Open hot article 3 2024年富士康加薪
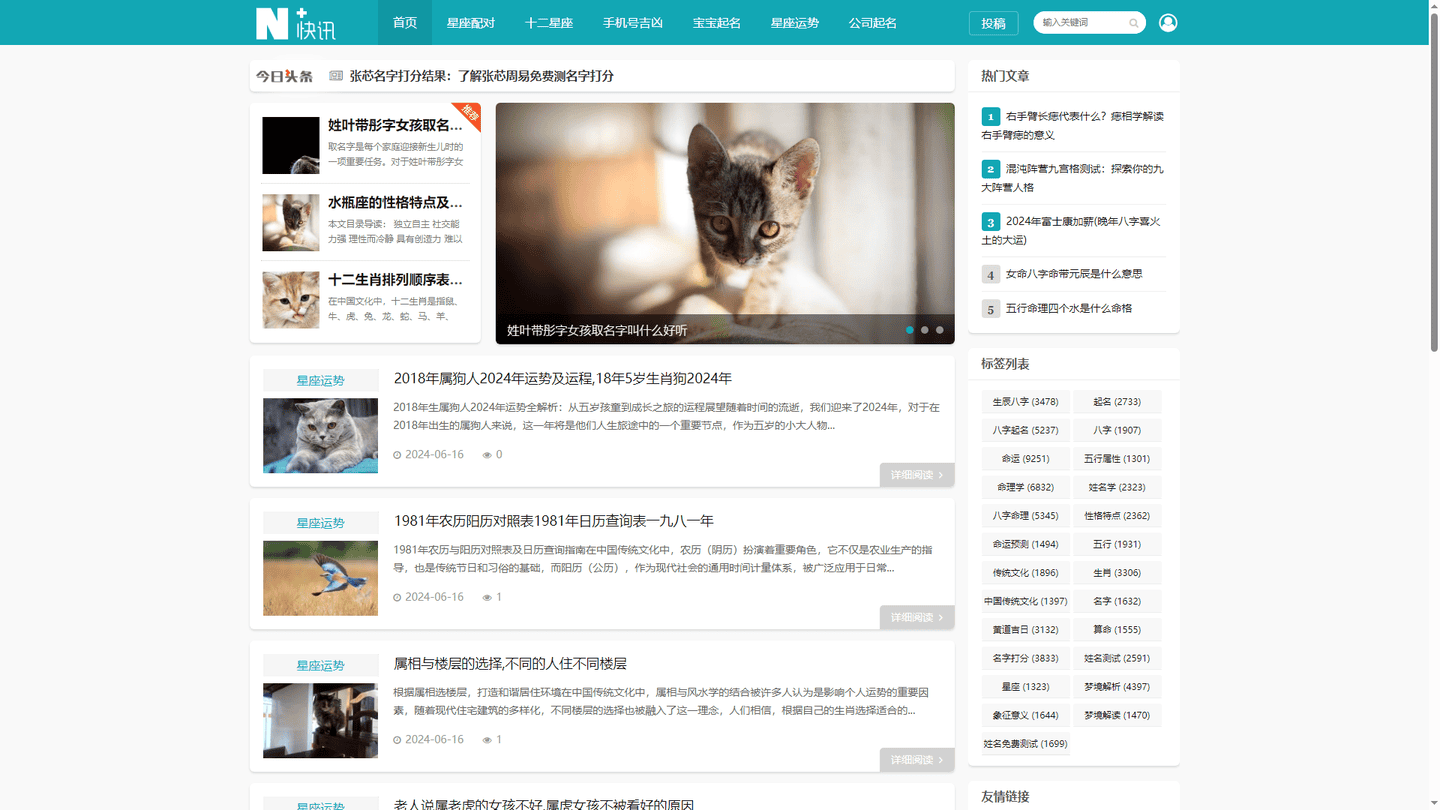The height and width of the screenshot is (810, 1440). pos(1073,230)
